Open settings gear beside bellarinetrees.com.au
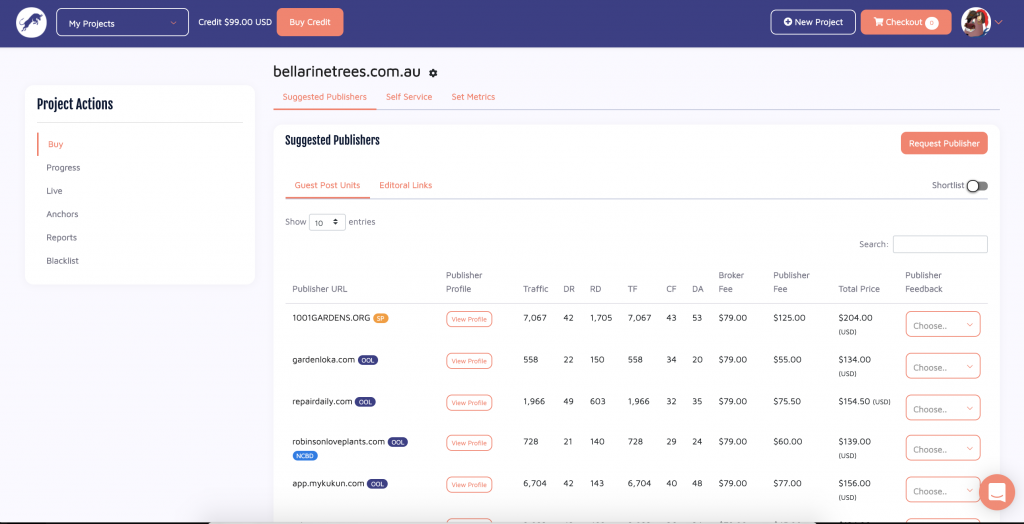The height and width of the screenshot is (524, 1024). click(433, 73)
